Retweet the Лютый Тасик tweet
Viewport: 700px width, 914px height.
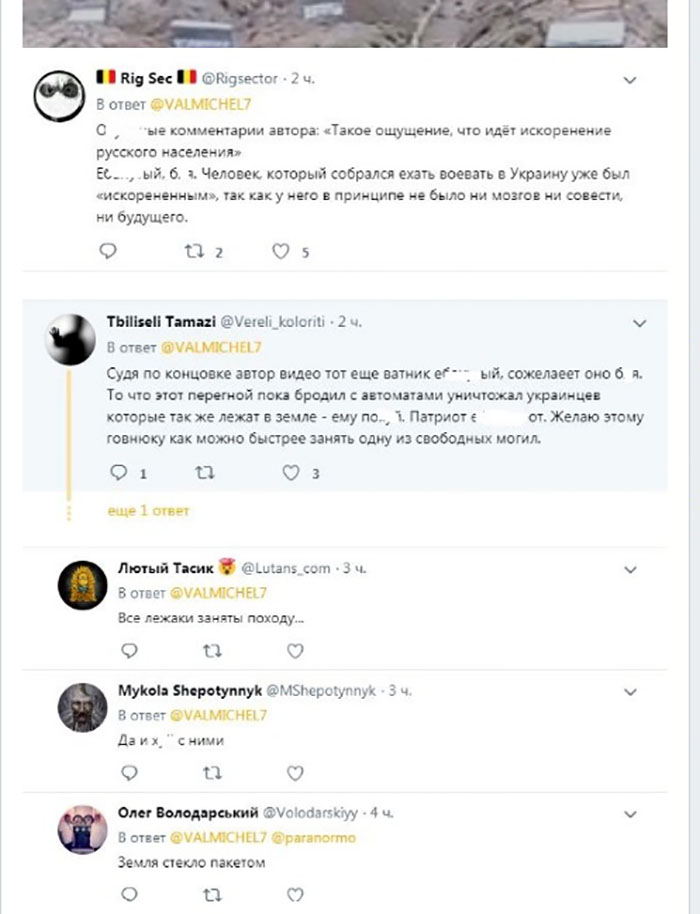pos(211,651)
